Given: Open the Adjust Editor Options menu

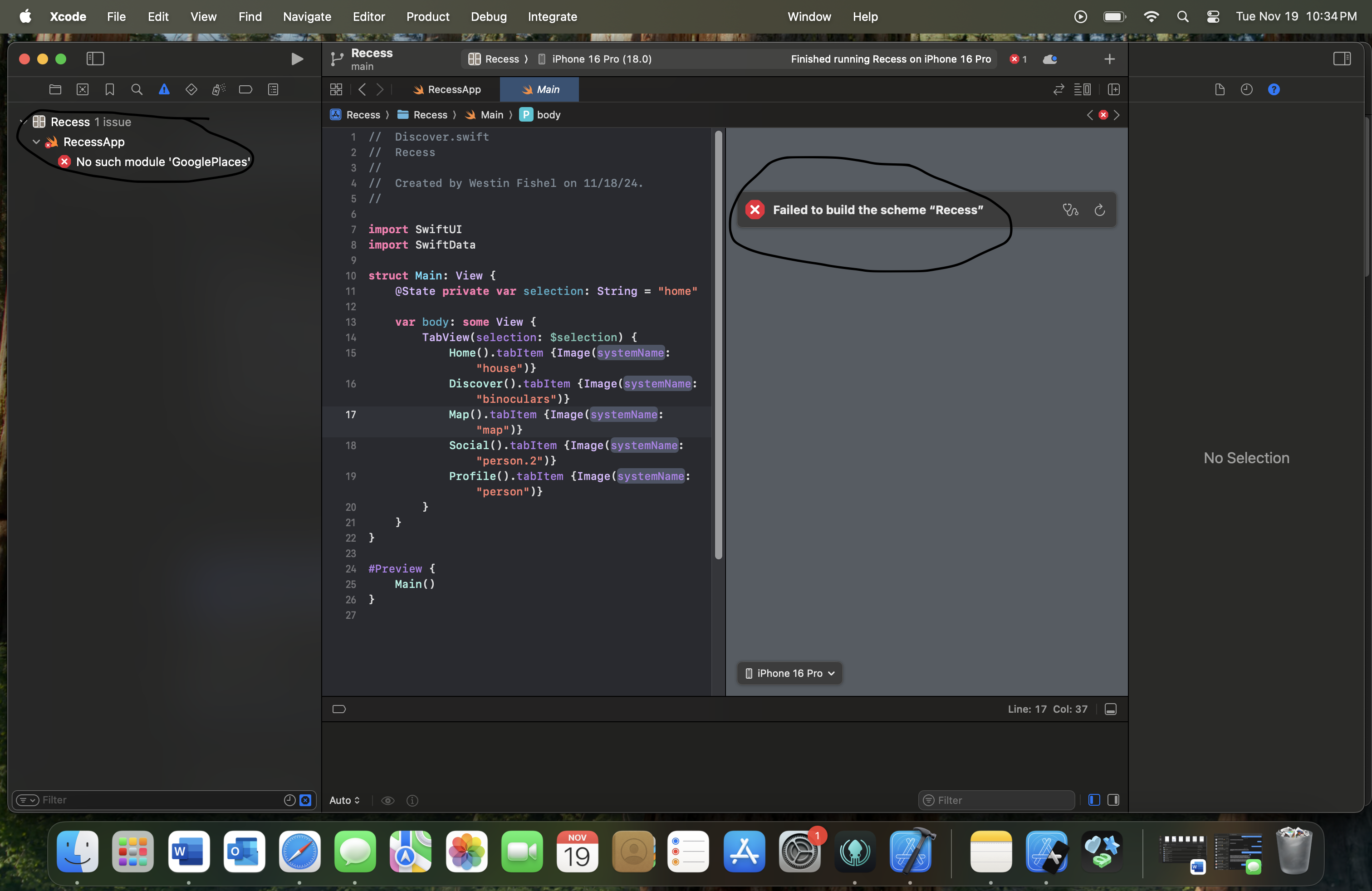Looking at the screenshot, I should point(1082,89).
